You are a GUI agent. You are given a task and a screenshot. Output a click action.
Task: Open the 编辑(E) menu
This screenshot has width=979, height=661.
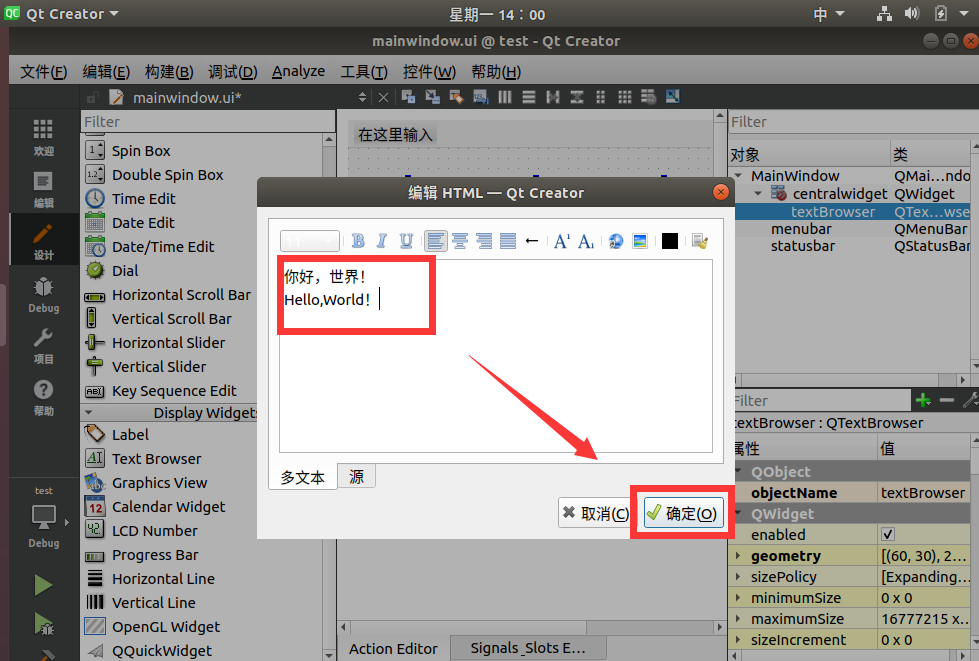tap(106, 72)
